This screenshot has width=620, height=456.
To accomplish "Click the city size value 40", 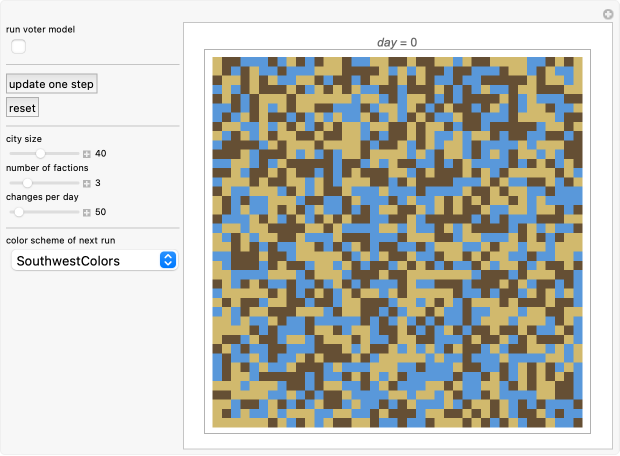I will point(101,154).
